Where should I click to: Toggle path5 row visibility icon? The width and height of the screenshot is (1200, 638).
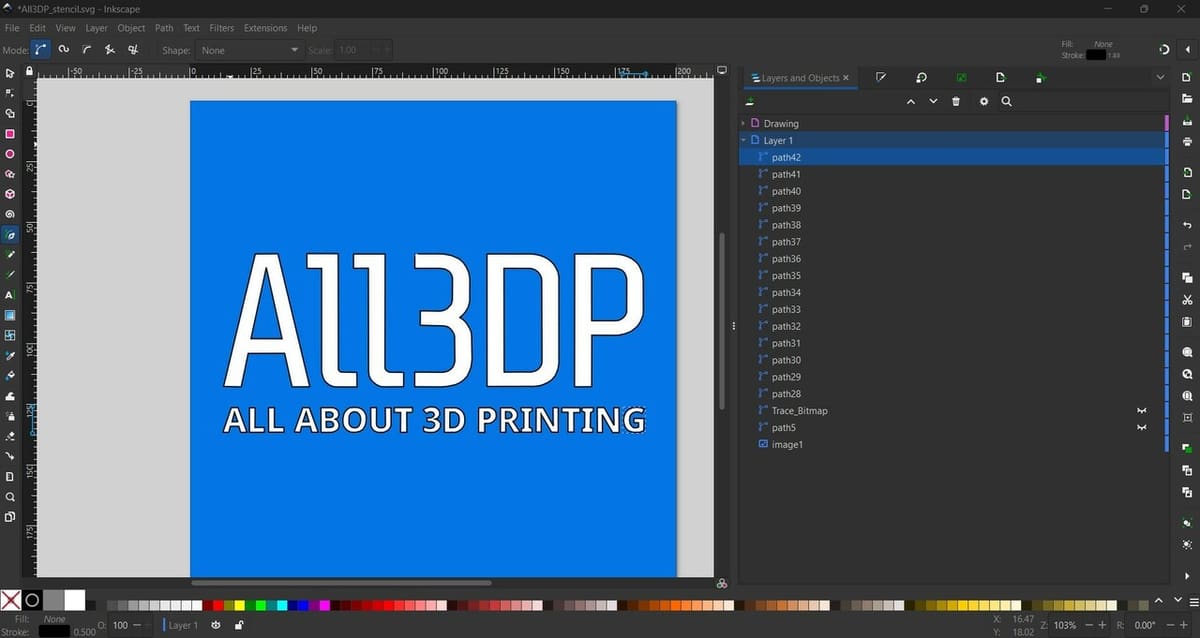[1141, 428]
